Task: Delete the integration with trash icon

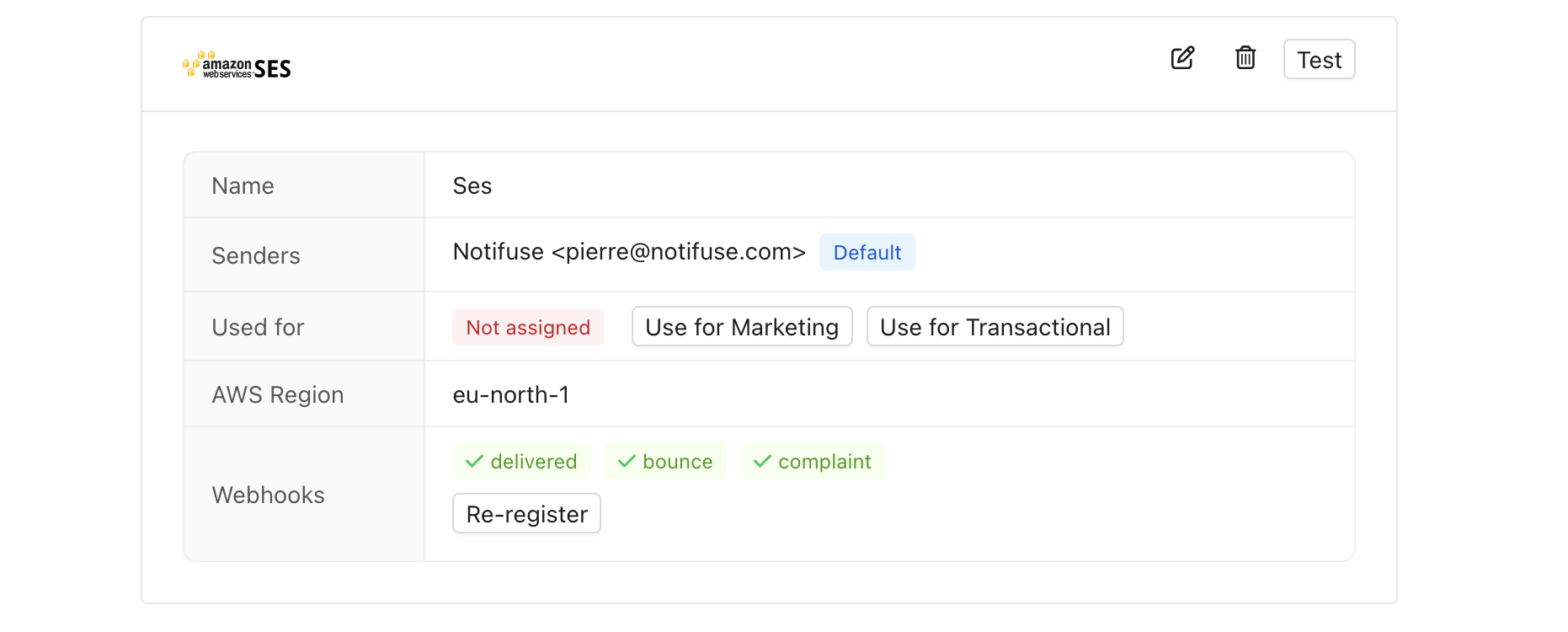Action: point(1245,58)
